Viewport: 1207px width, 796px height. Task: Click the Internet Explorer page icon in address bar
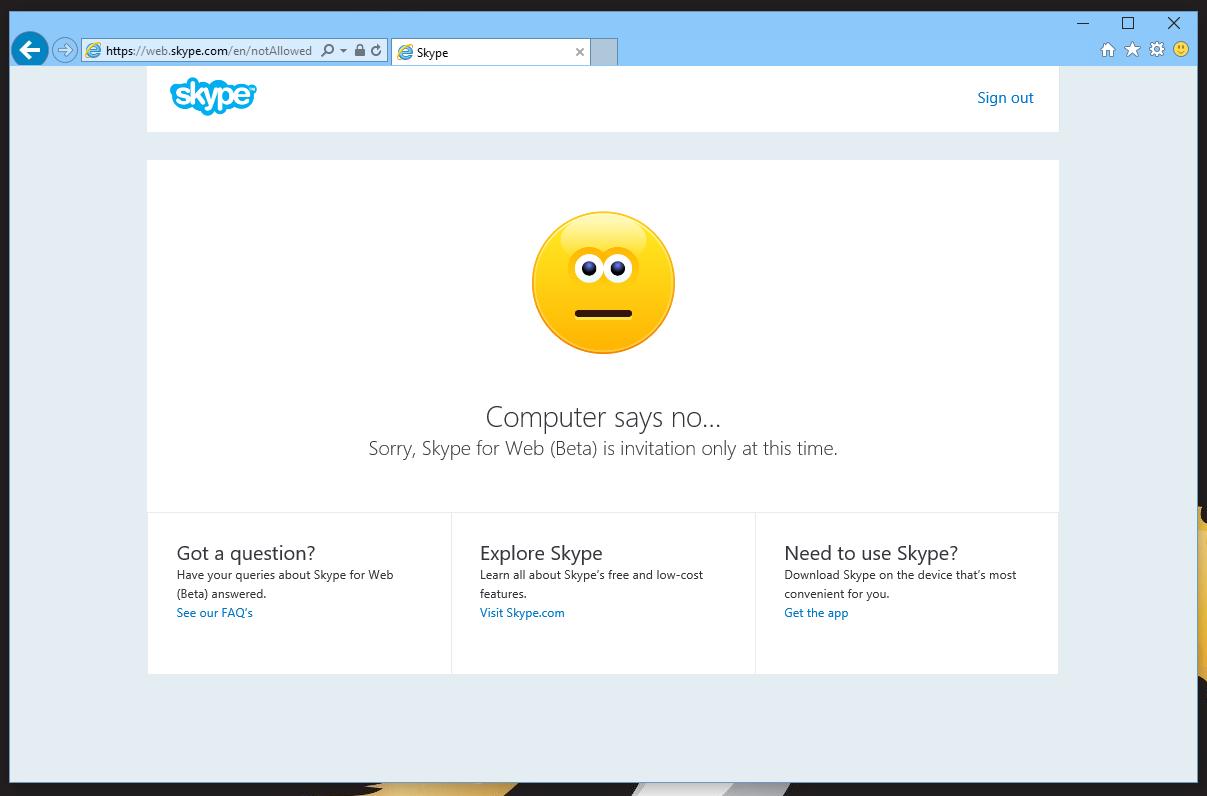93,50
